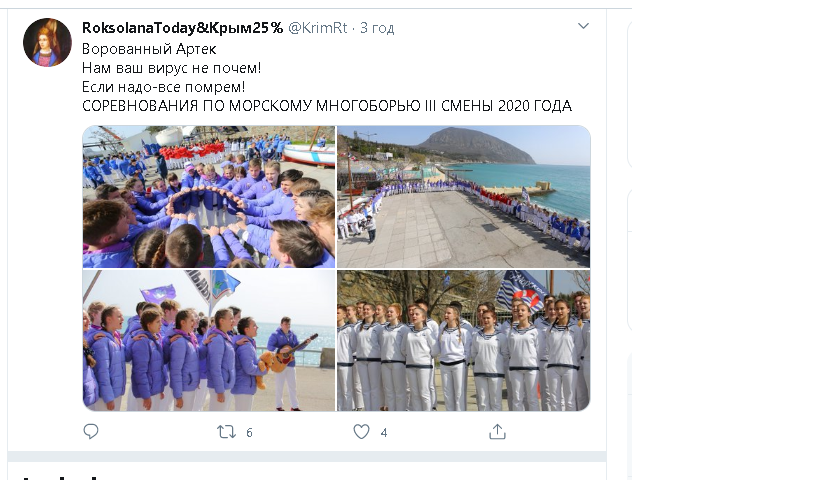This screenshot has height=480, width=819.
Task: Click the reply speech bubble icon
Action: click(x=91, y=431)
